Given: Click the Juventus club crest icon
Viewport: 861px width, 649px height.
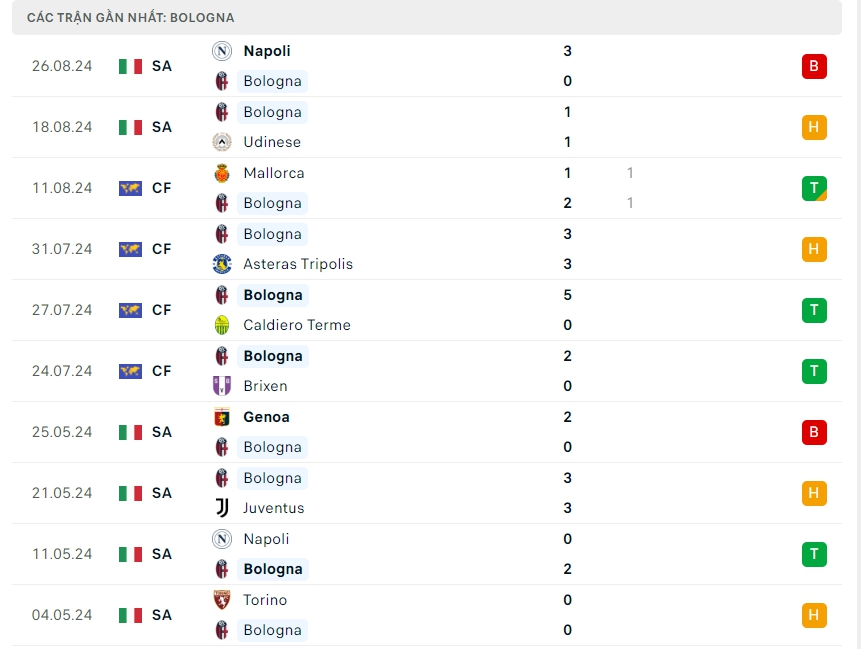Looking at the screenshot, I should [x=222, y=508].
